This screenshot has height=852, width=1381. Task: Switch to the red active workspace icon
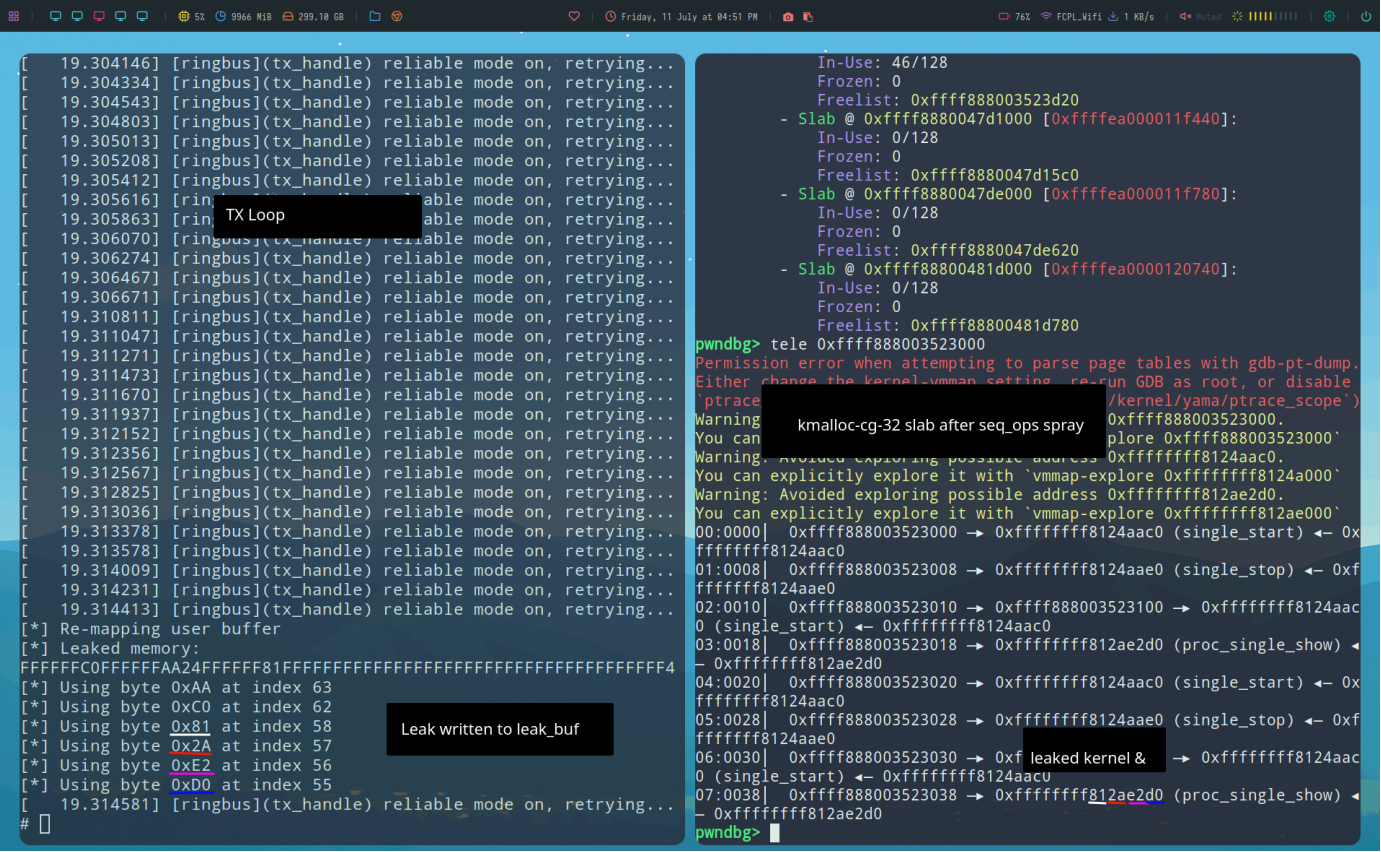[99, 17]
